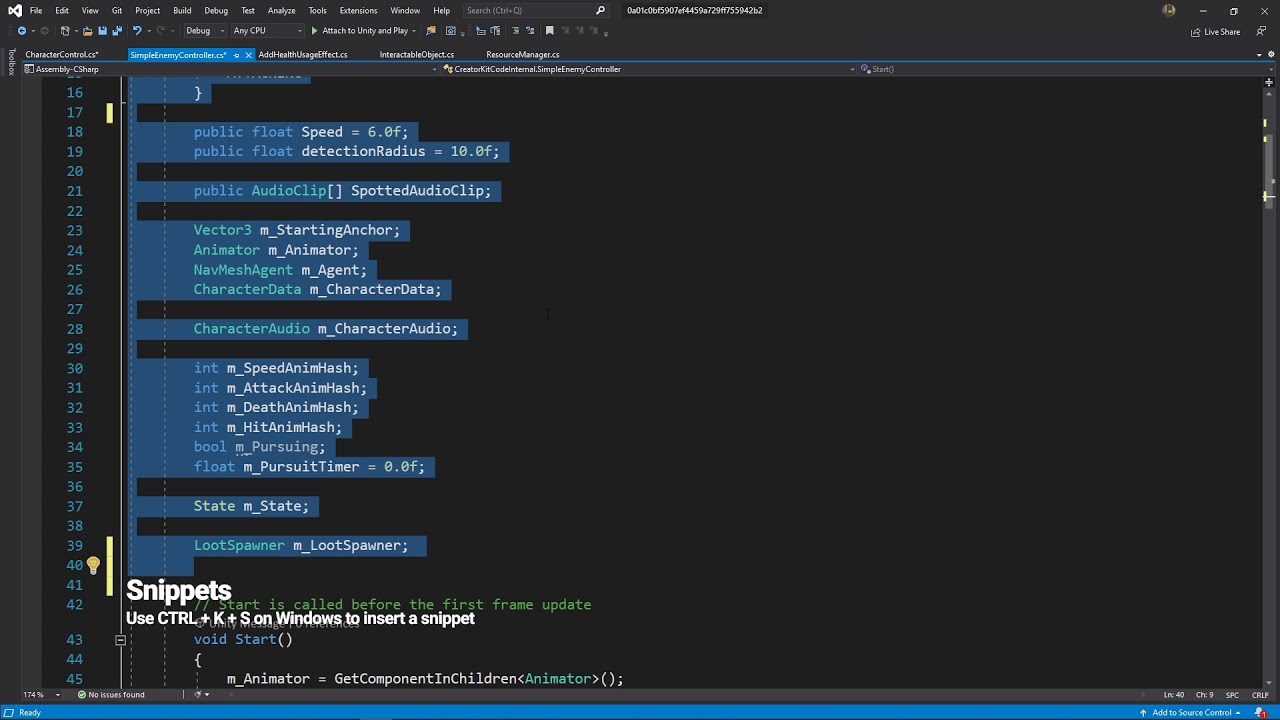
Task: Click the Open File folder icon
Action: point(87,31)
